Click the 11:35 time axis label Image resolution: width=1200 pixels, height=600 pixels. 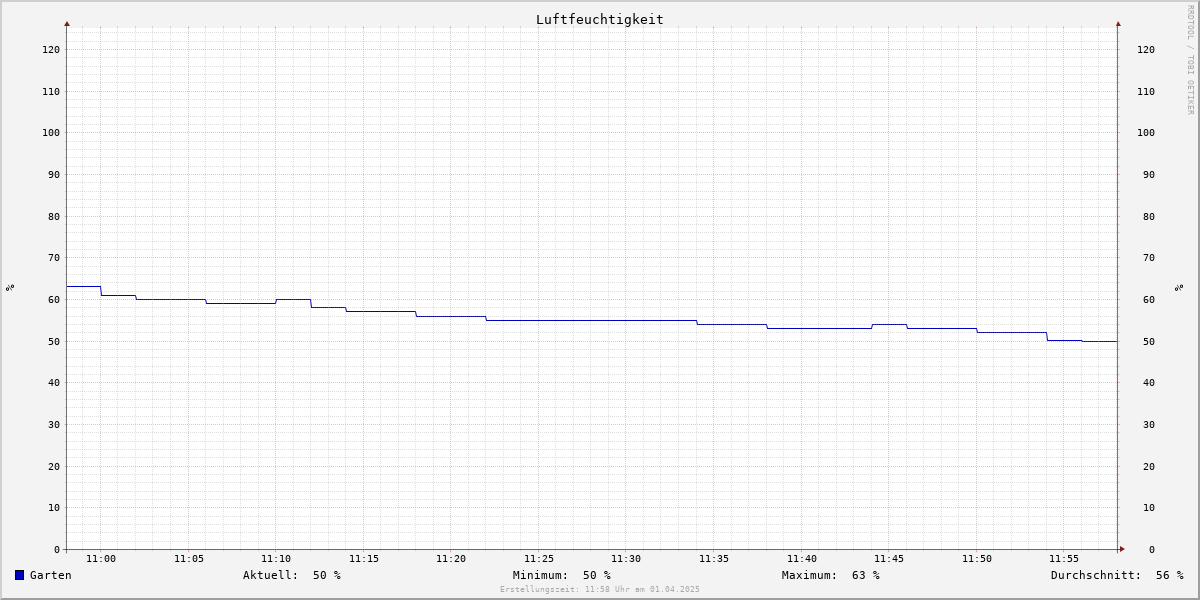click(x=714, y=559)
